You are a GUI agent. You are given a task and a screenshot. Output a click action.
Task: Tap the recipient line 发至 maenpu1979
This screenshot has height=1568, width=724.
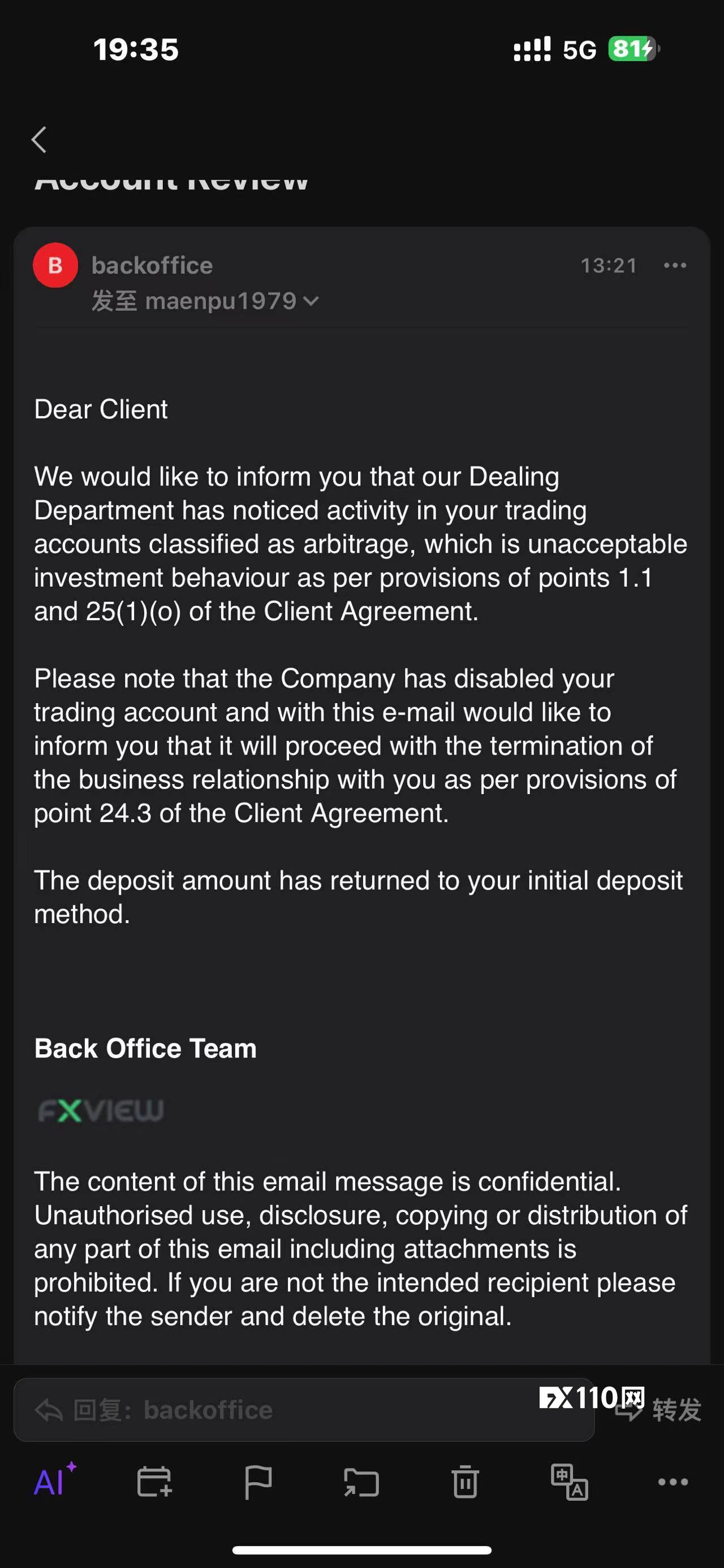(x=205, y=301)
